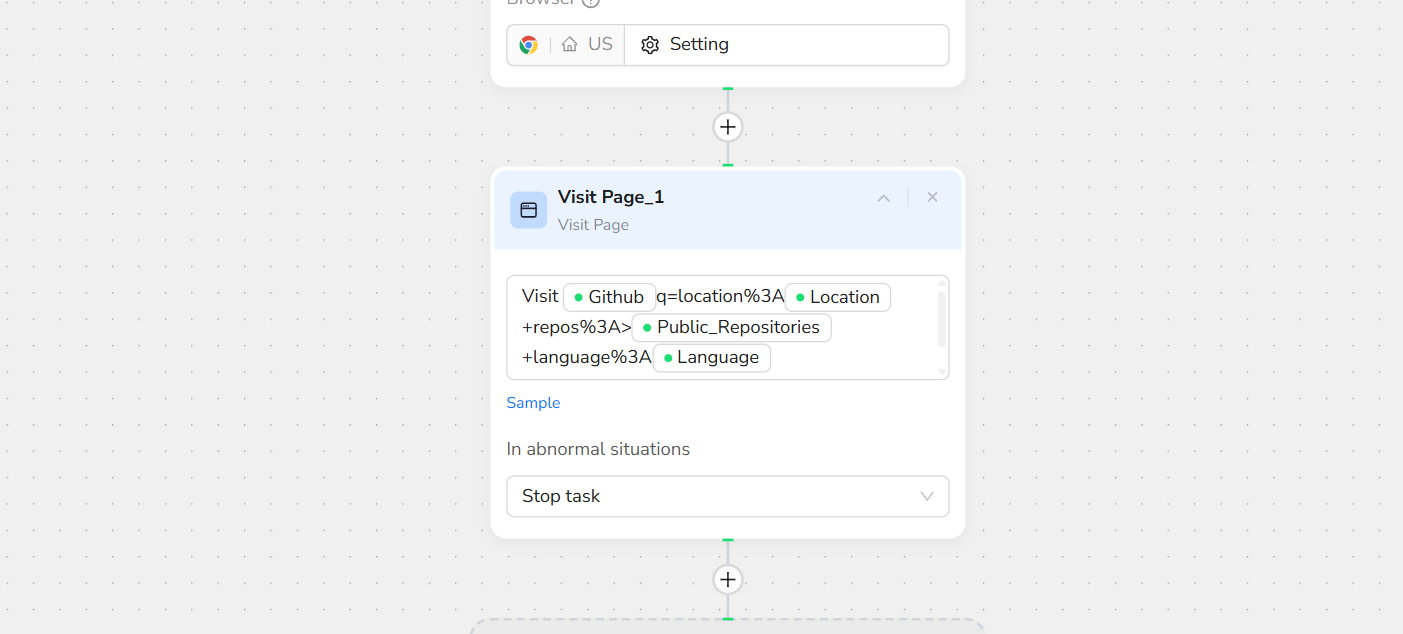Click the Language variable chip
This screenshot has width=1403, height=634.
tap(711, 357)
